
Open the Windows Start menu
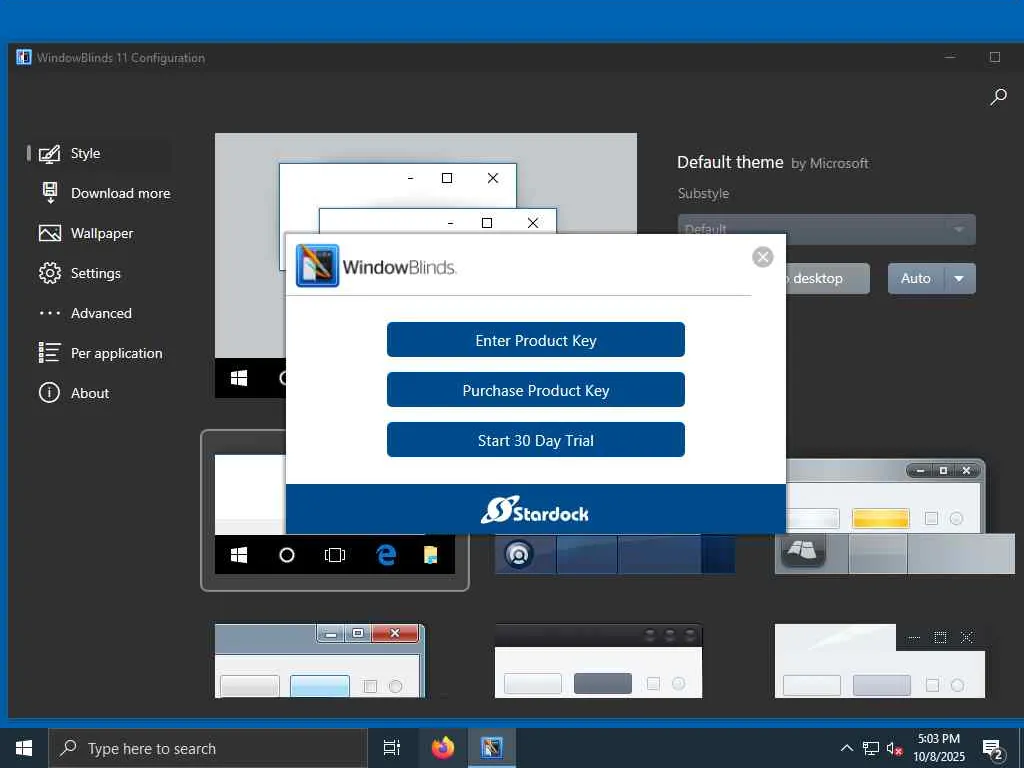(x=24, y=748)
